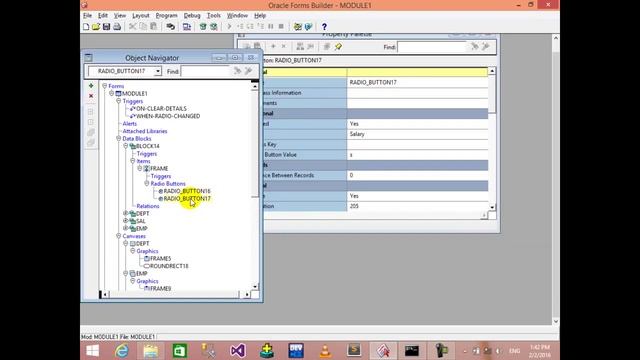This screenshot has height=360, width=640.
Task: Click the red X Delete icon in Object Navigator
Action: coord(91,96)
